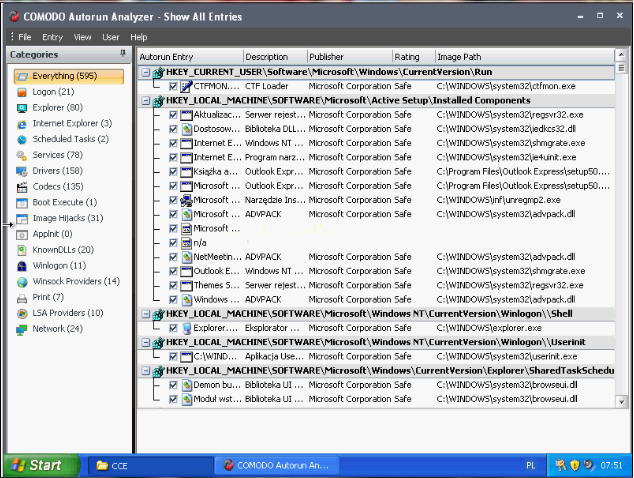Click the Image Hijacks icon
The width and height of the screenshot is (634, 478).
click(x=22, y=218)
